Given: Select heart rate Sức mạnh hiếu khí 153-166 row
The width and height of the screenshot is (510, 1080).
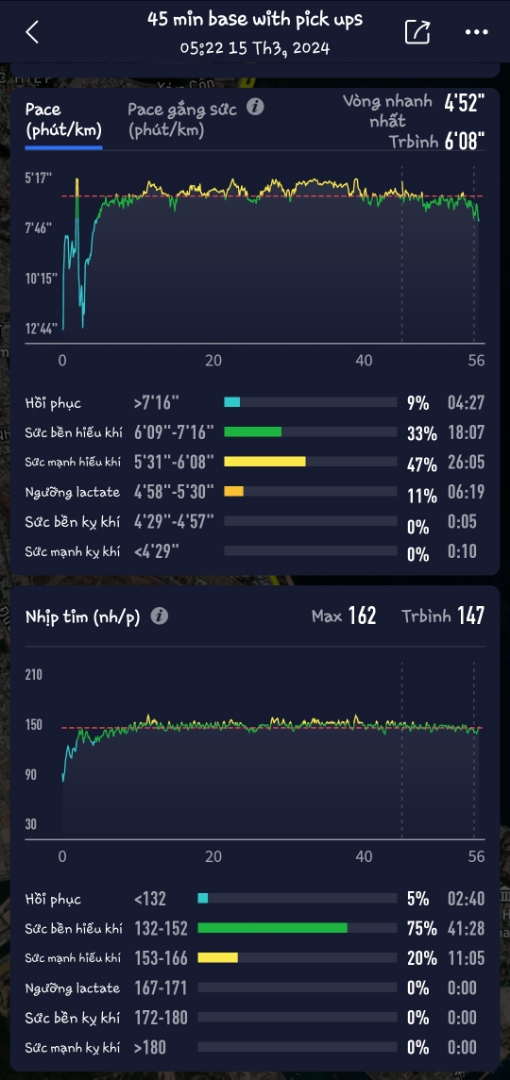Looking at the screenshot, I should coord(255,958).
